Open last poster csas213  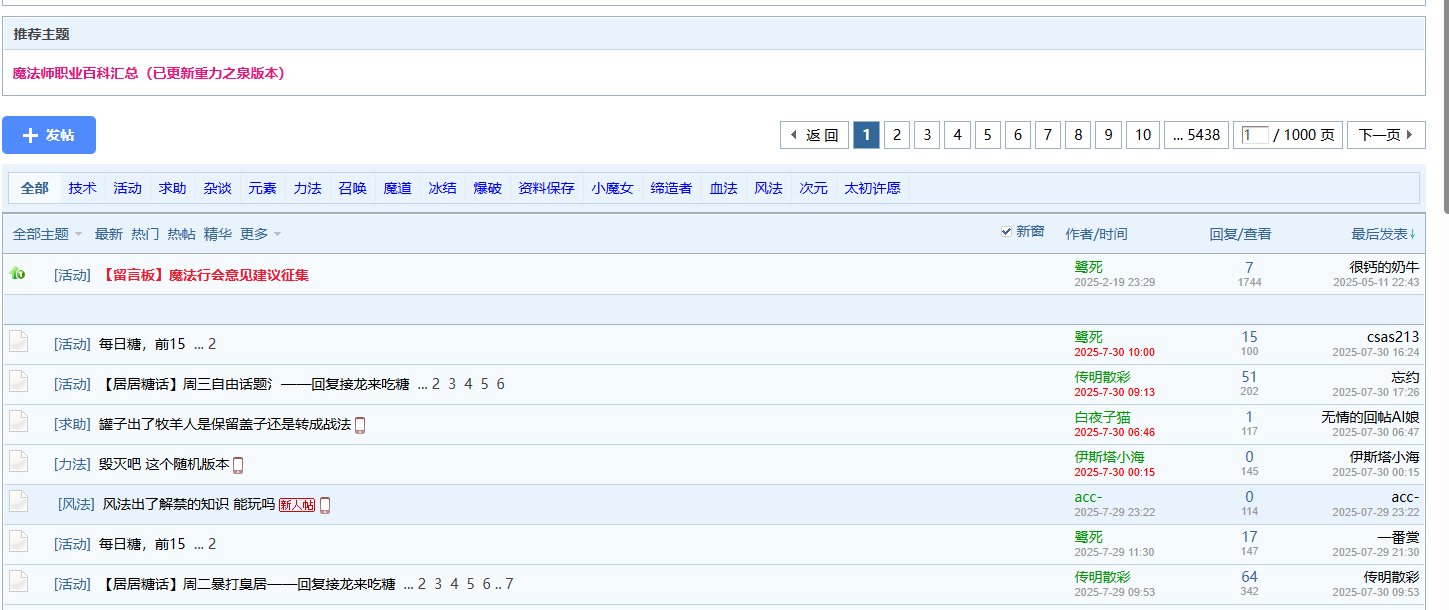(1393, 337)
